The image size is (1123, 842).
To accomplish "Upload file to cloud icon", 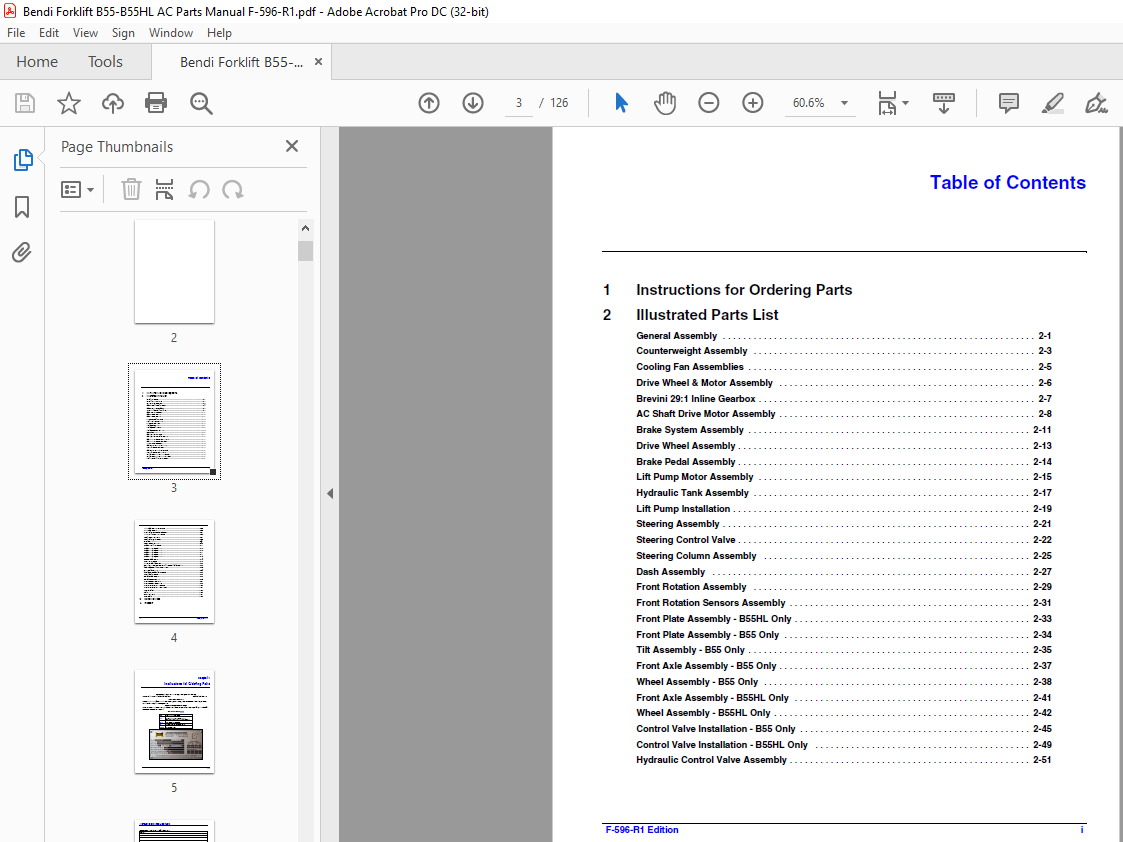I will point(112,103).
